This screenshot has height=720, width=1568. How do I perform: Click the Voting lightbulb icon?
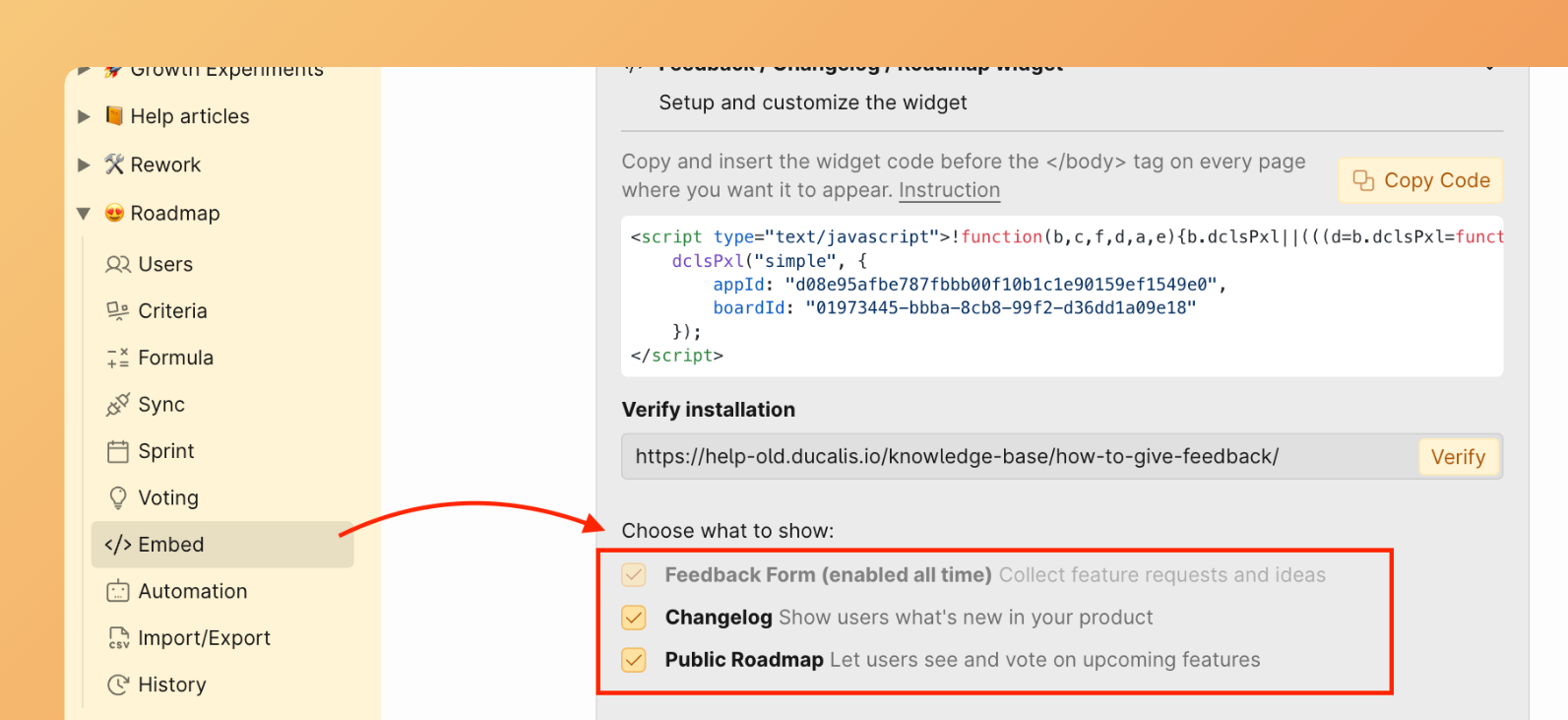(x=118, y=497)
